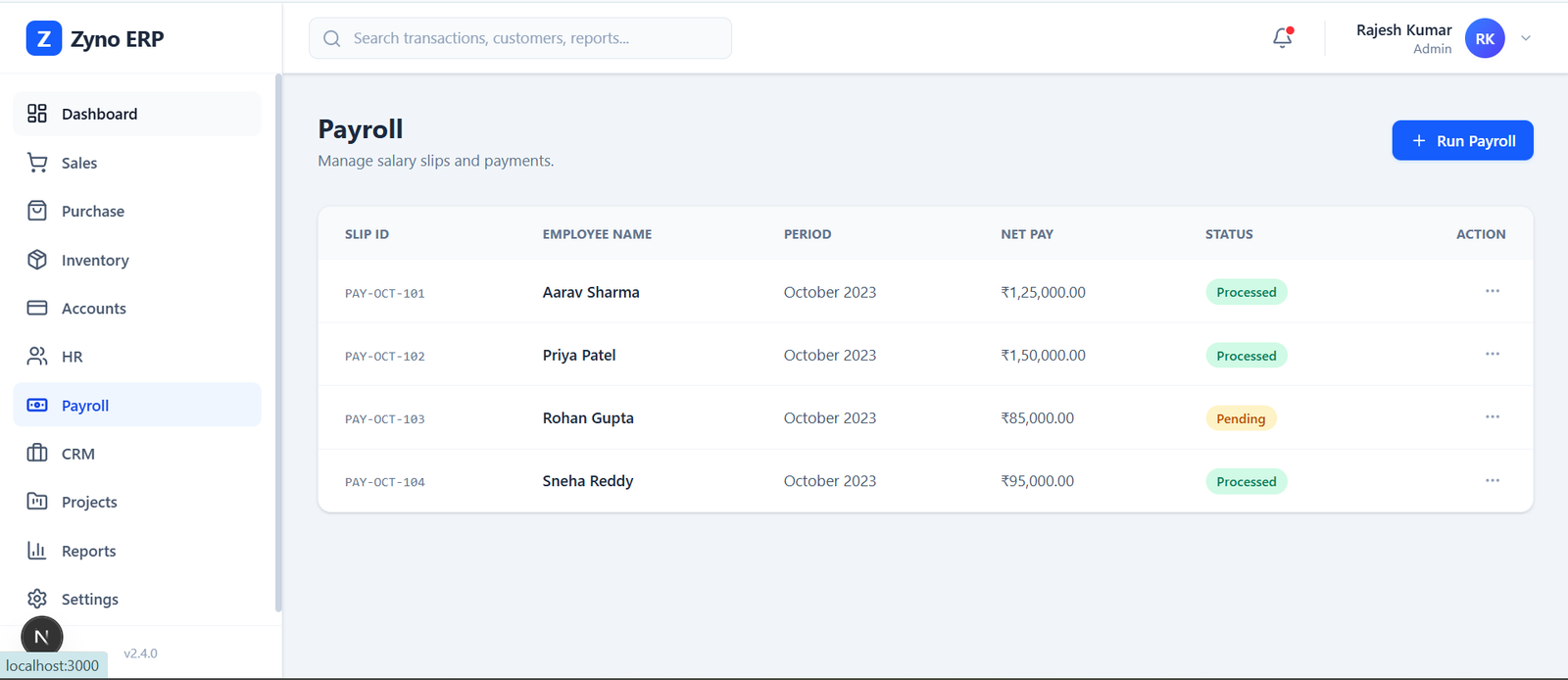The image size is (1568, 680).
Task: Open action menu for Rohan Gupta row
Action: 1492,417
